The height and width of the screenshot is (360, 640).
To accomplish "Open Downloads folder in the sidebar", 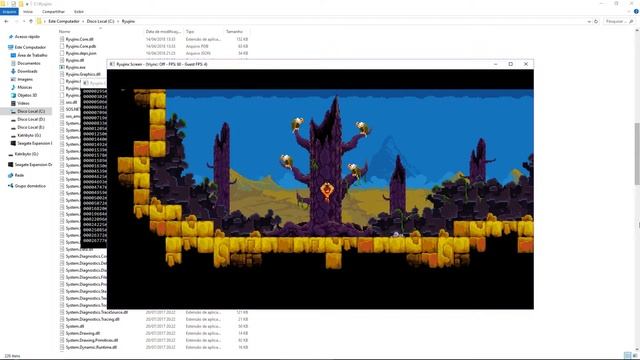I will click(27, 71).
